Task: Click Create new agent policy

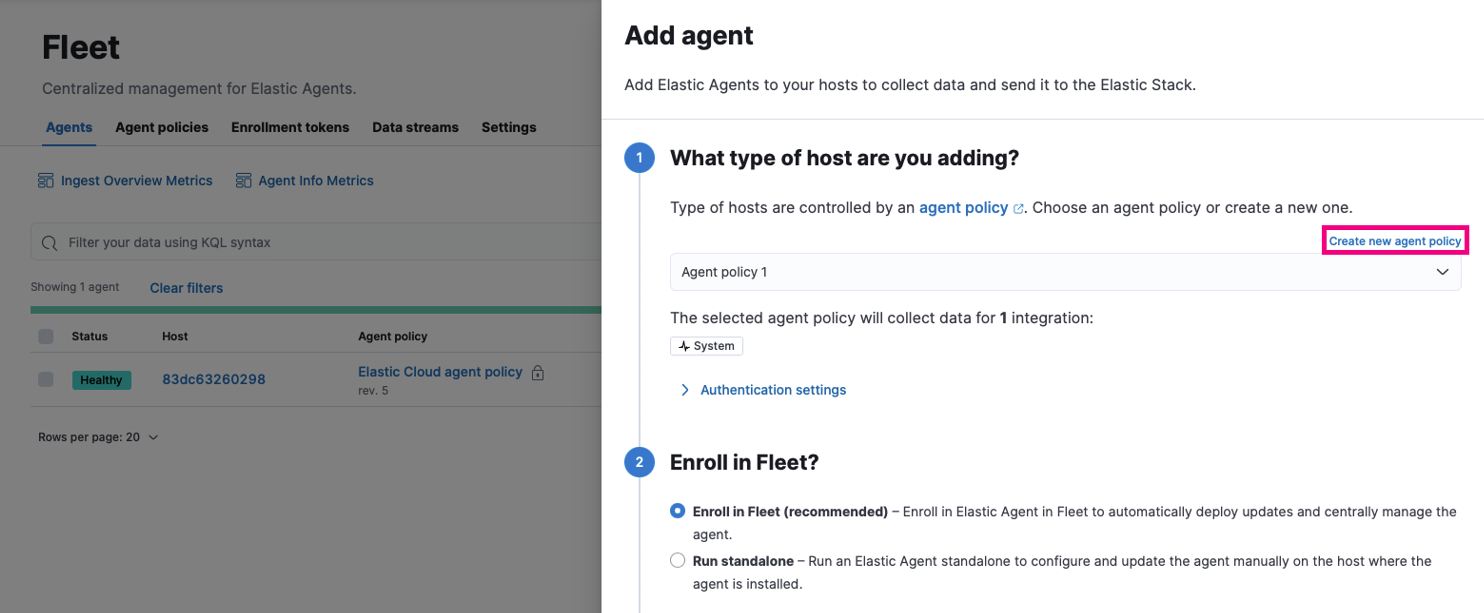Action: pyautogui.click(x=1394, y=240)
